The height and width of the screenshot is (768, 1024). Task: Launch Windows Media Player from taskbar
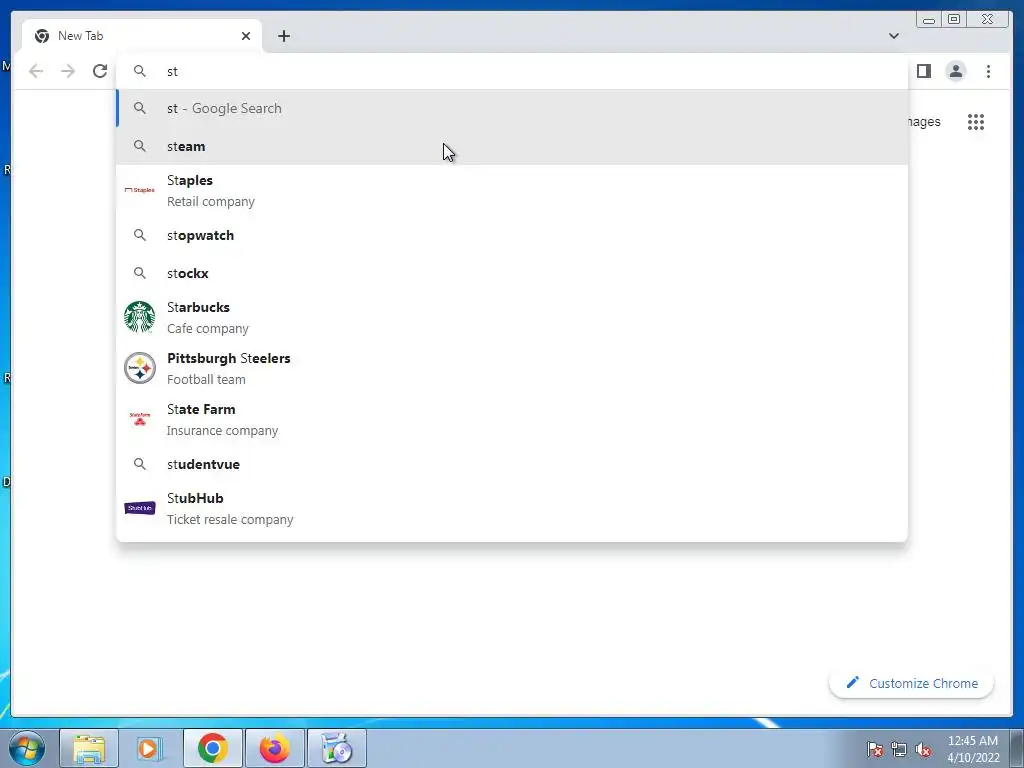tap(150, 748)
